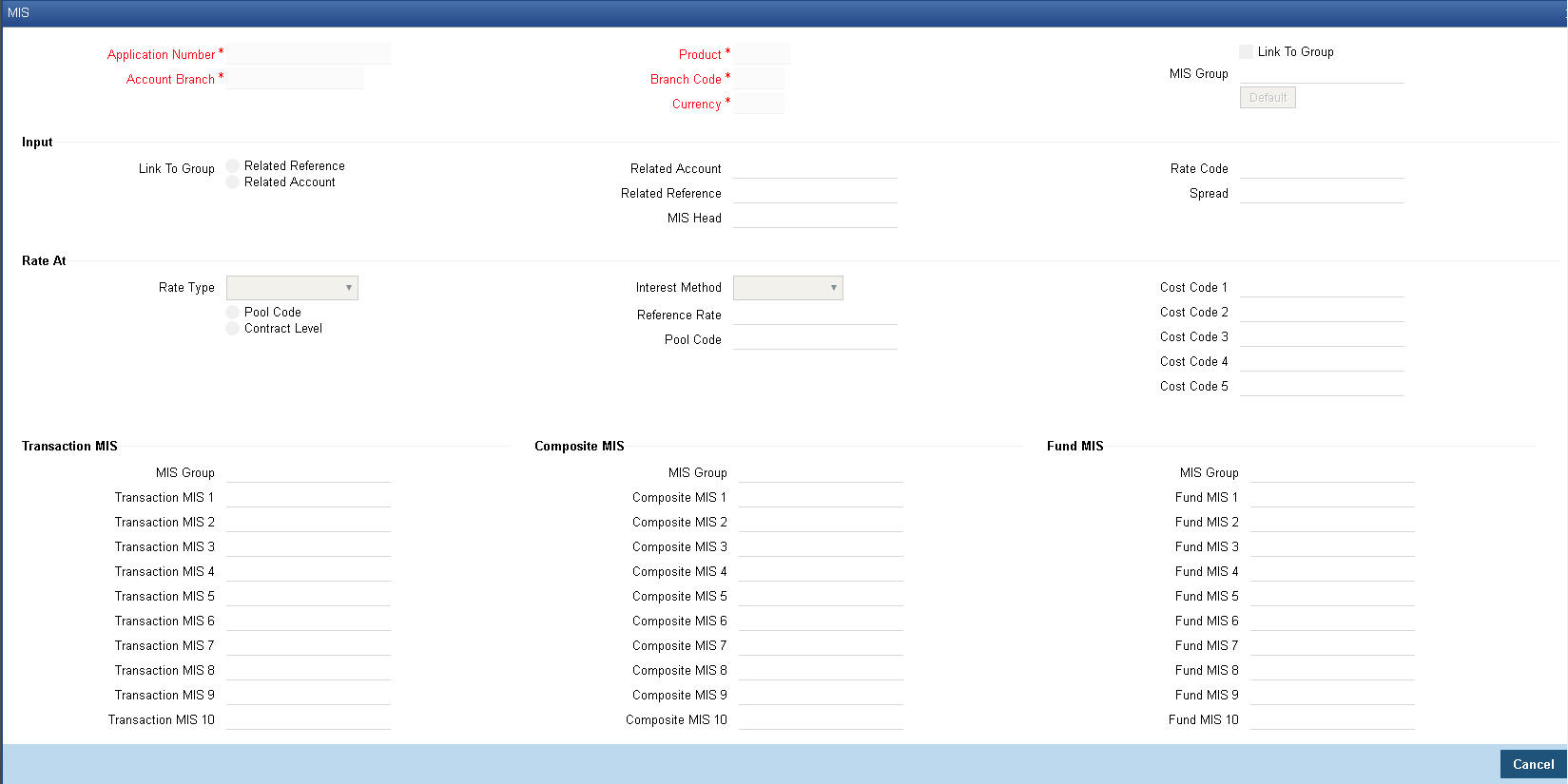Screen dimensions: 1568x784
Task: Click the Transaction MIS 1 field
Action: [308, 497]
